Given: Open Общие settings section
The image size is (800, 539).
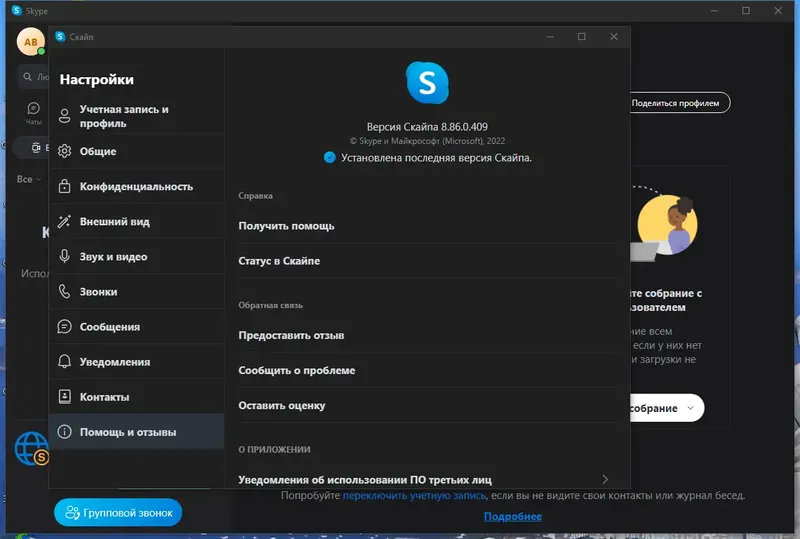Looking at the screenshot, I should 137,152.
